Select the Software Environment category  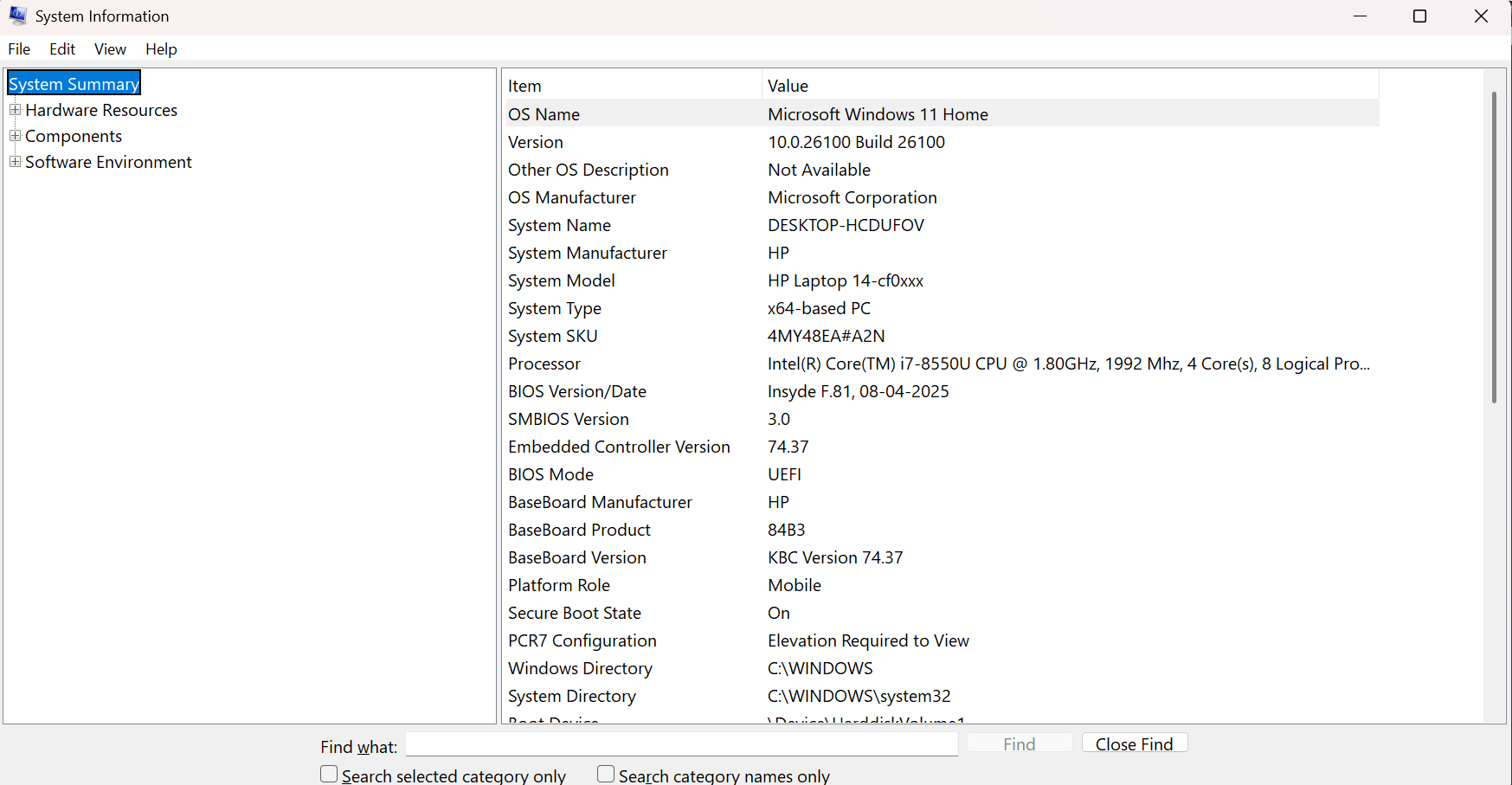click(108, 162)
